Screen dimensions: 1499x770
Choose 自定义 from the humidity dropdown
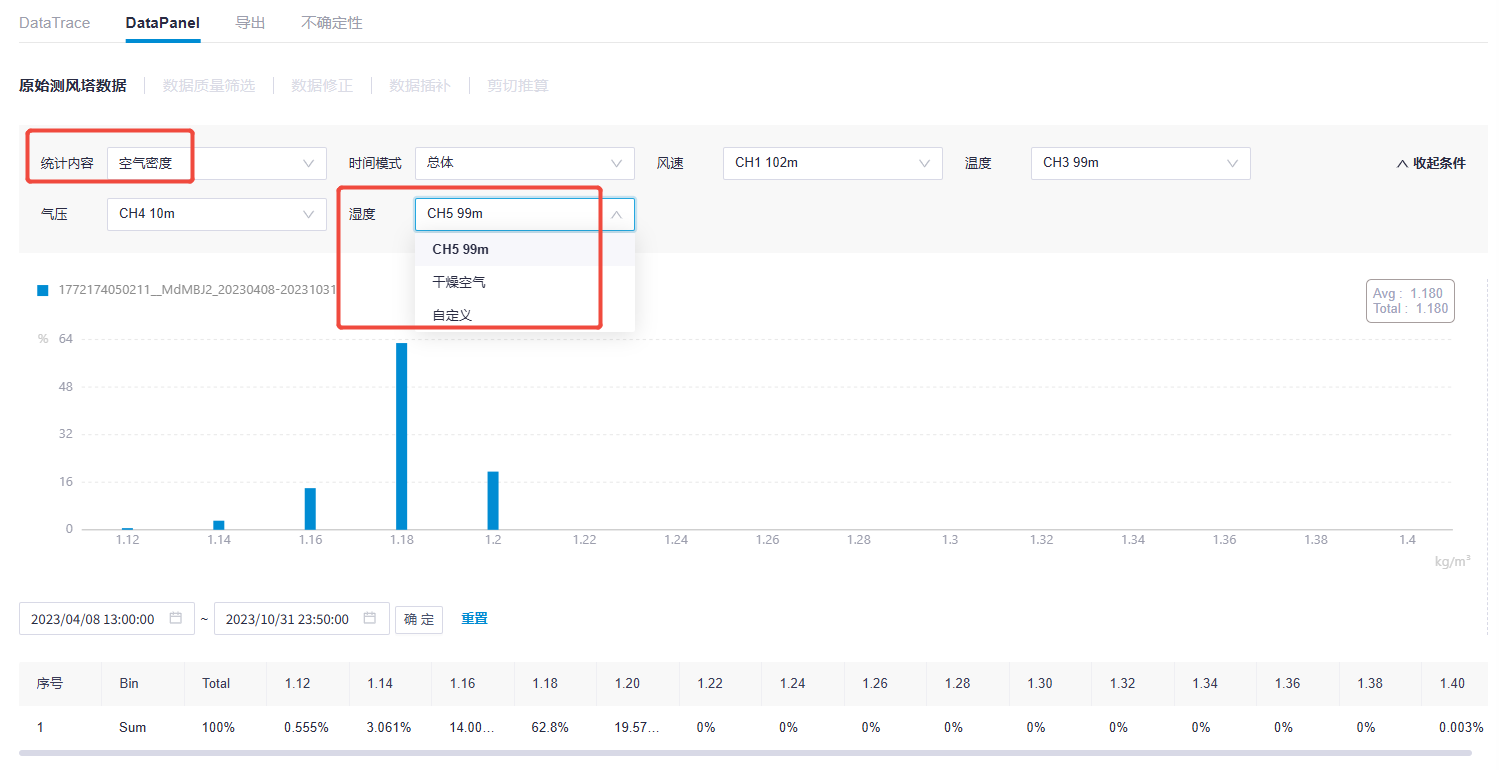(x=452, y=315)
